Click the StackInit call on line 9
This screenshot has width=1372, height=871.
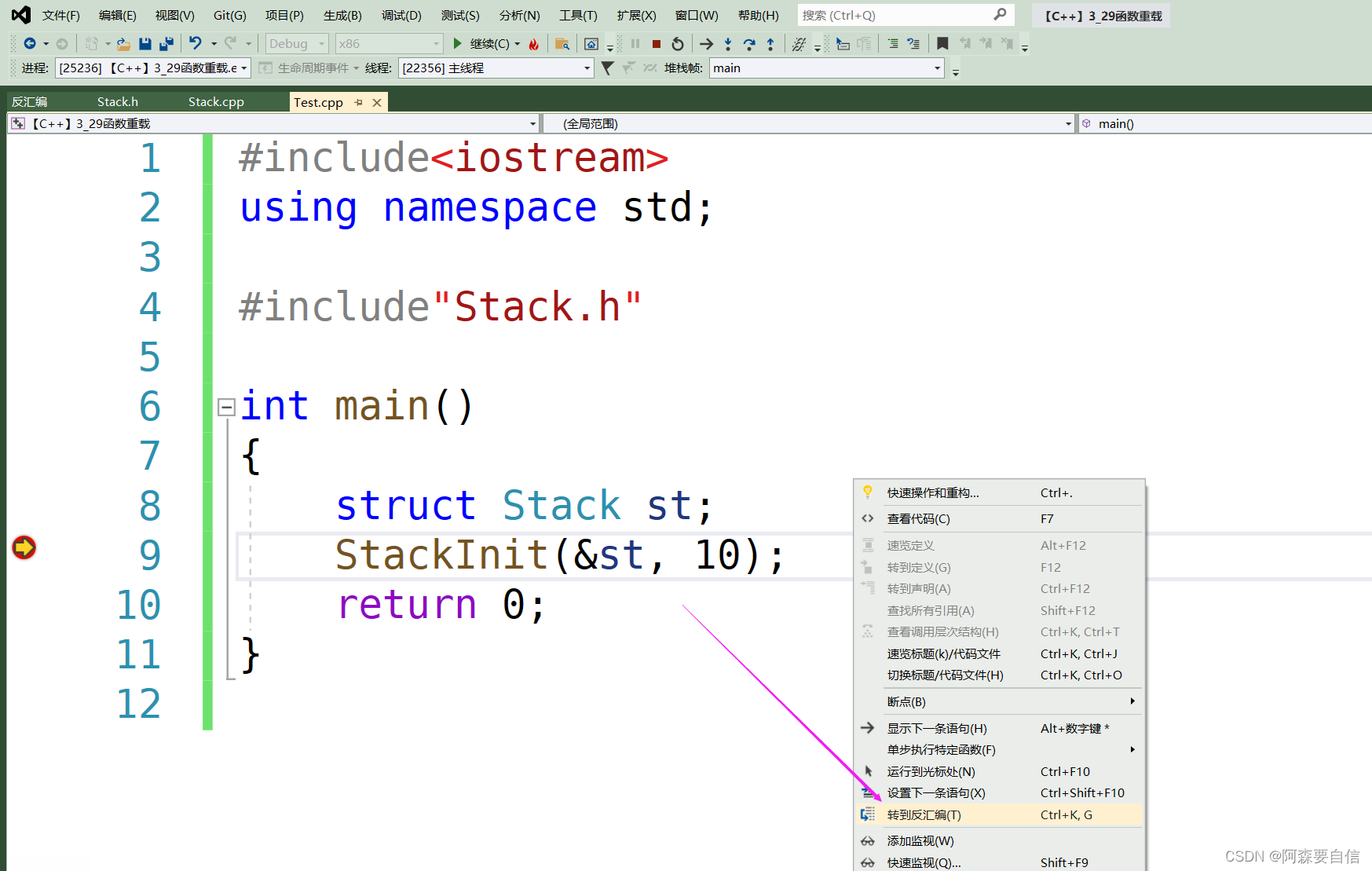pyautogui.click(x=442, y=555)
